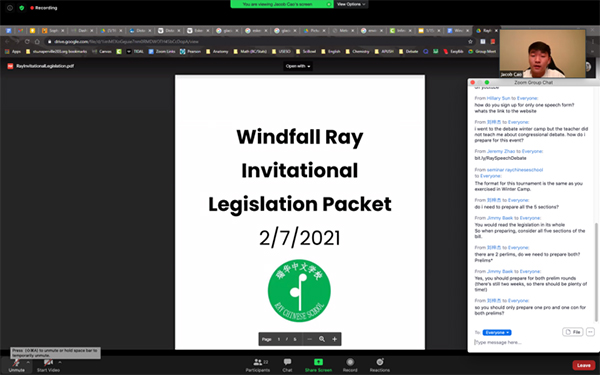Screen dimensions: 600x375
Task: Expand the View Options dropdown
Action: [351, 4]
